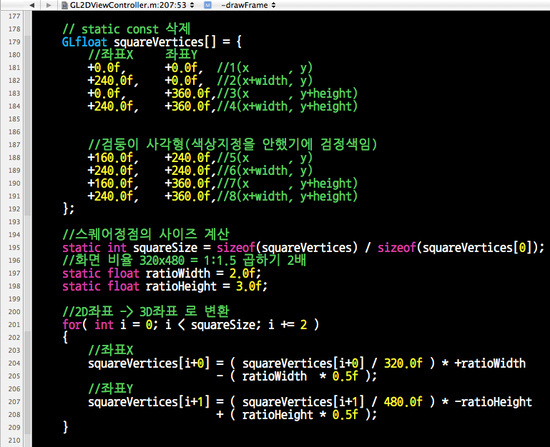This screenshot has height=447, width=550.
Task: Click '0.5f' on line 208
Action: [345, 415]
